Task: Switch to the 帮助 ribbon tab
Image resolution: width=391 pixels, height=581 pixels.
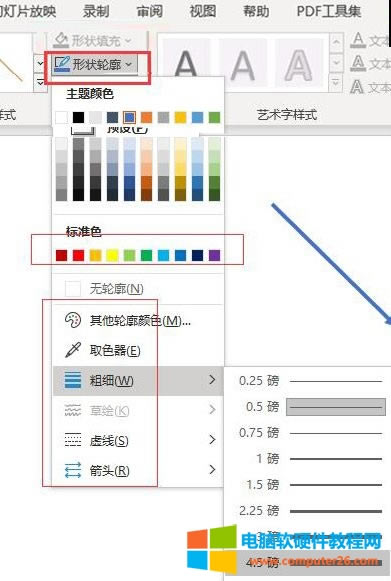Action: pyautogui.click(x=256, y=11)
